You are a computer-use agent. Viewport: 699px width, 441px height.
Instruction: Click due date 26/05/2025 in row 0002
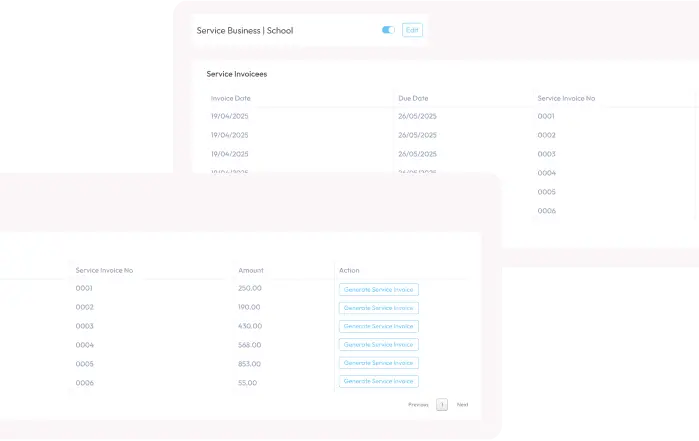click(x=417, y=135)
